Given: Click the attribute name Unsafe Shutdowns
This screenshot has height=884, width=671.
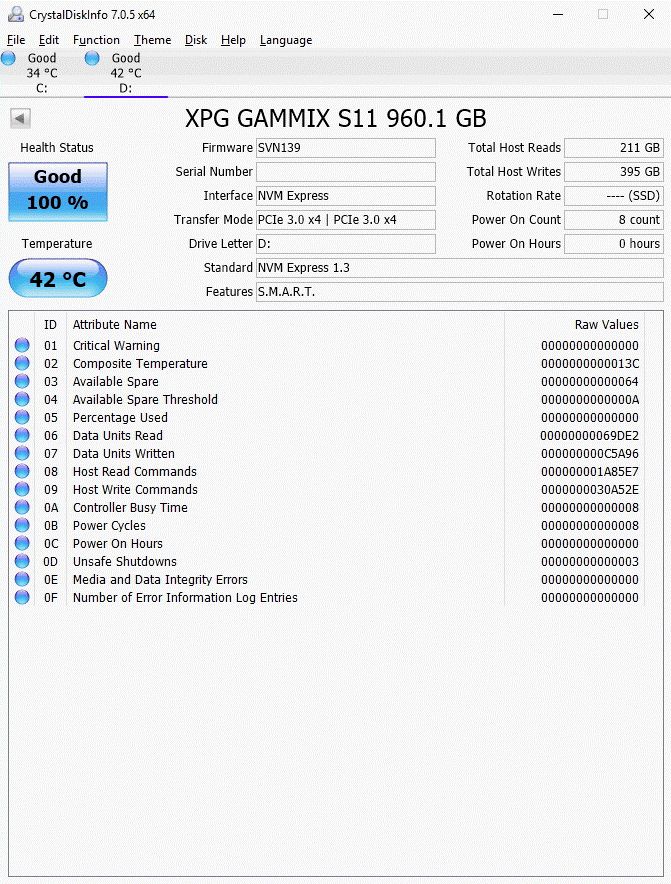Looking at the screenshot, I should tap(125, 562).
